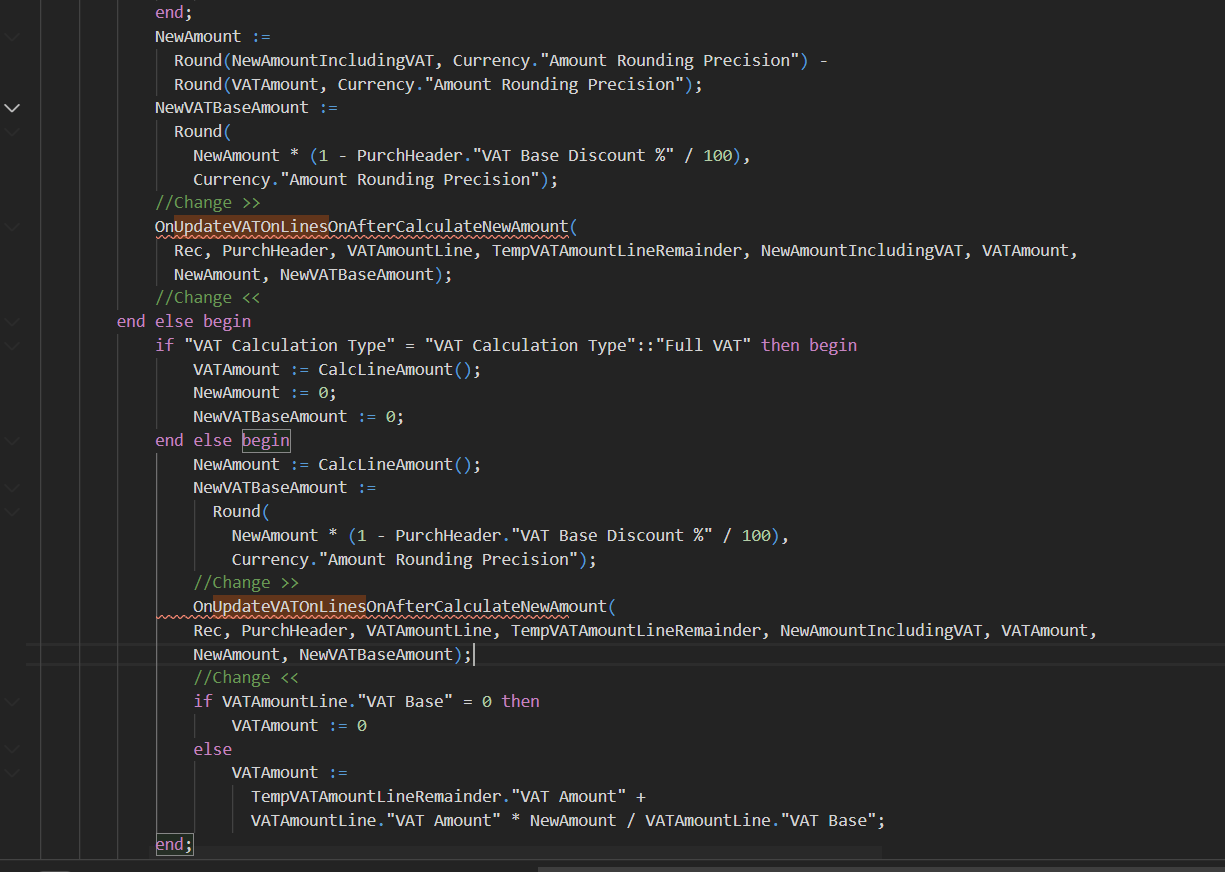Viewport: 1225px width, 872px height.
Task: Click the boxed 'begin' keyword
Action: [x=265, y=440]
